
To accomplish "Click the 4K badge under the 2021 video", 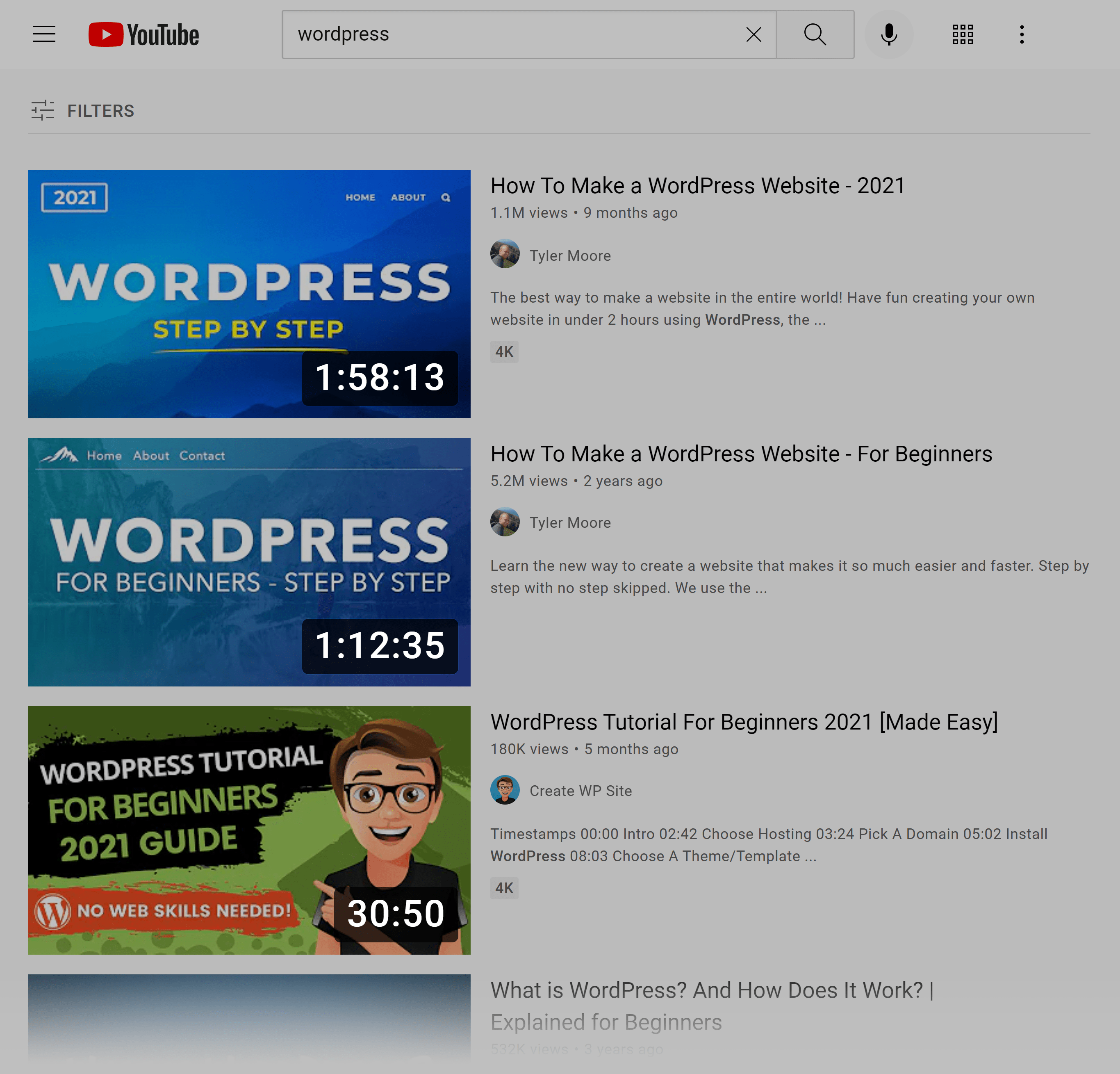I will [504, 351].
